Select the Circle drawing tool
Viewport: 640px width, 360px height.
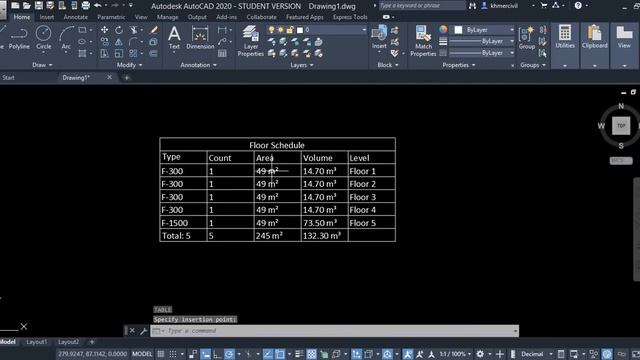(x=43, y=38)
